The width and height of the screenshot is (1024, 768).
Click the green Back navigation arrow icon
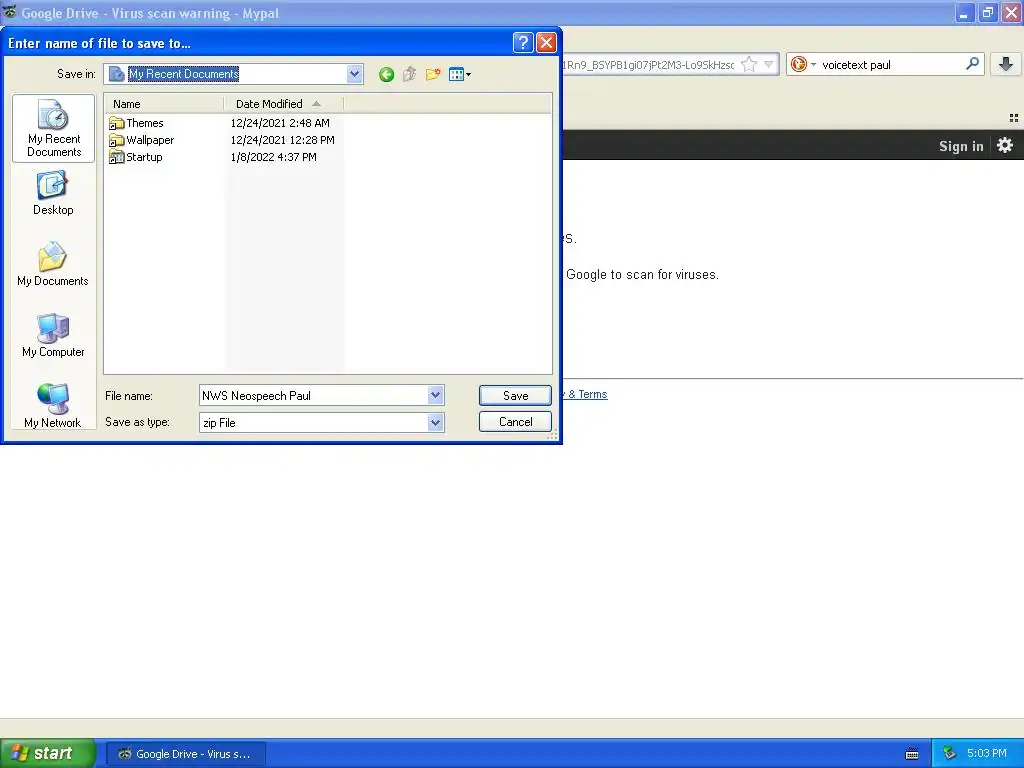pyautogui.click(x=386, y=74)
